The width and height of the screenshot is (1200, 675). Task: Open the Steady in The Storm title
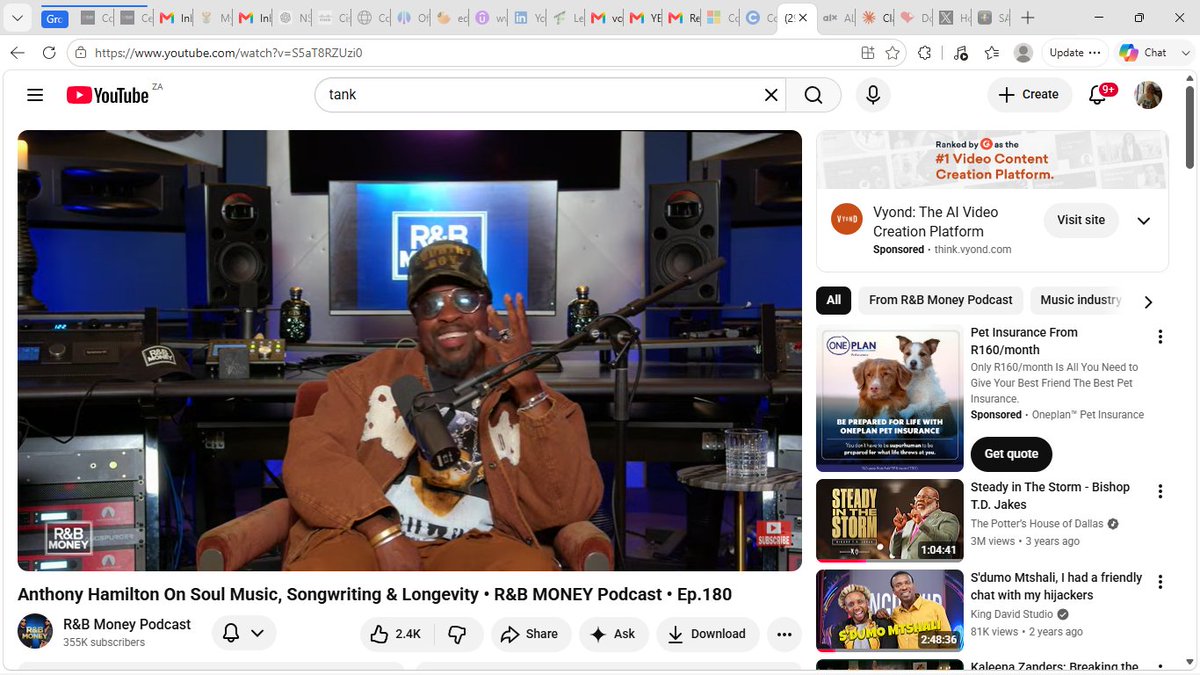click(1050, 496)
